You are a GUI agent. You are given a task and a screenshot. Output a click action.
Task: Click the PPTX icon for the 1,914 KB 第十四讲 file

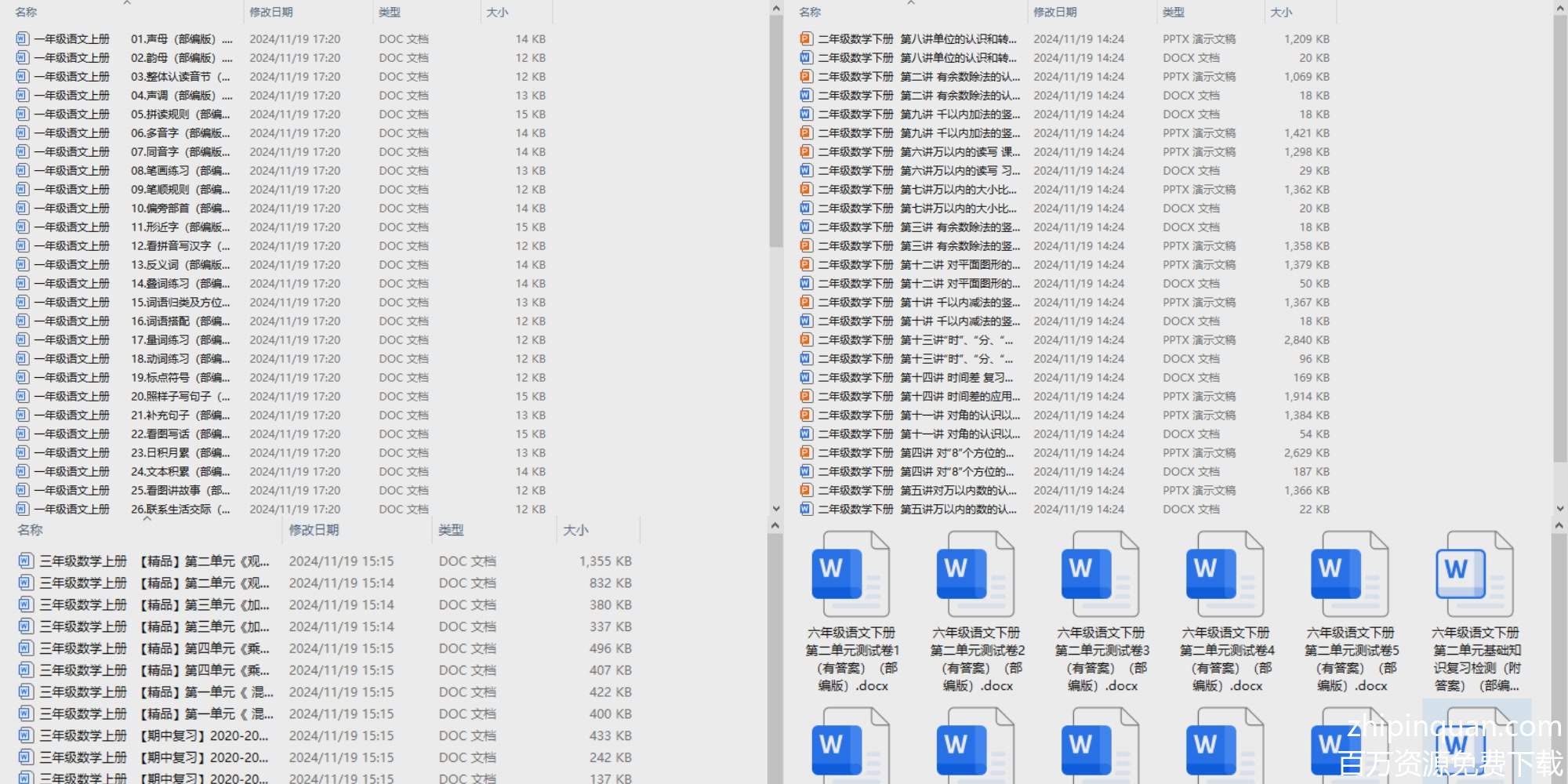[806, 396]
